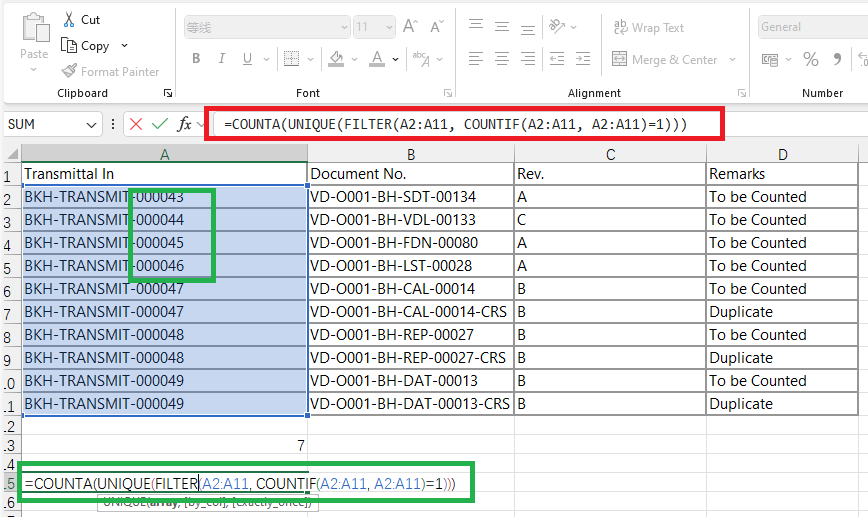Decrease font size with smaller A icon
868x517 pixels.
click(437, 26)
